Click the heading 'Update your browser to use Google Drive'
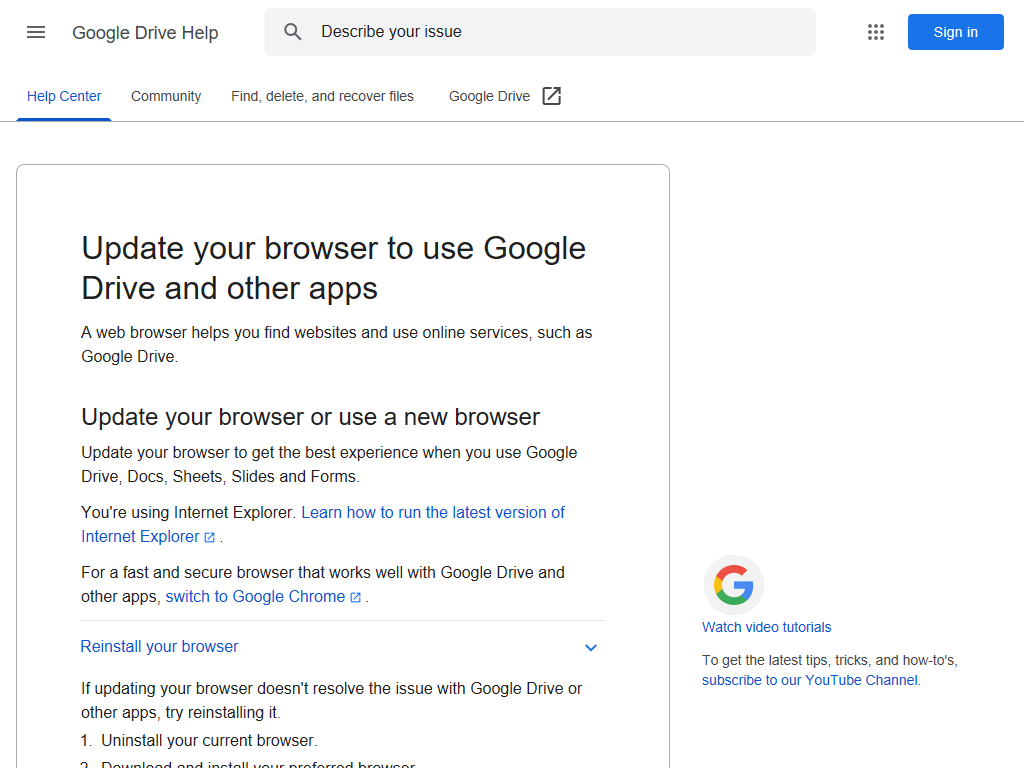The width and height of the screenshot is (1024, 768). (x=334, y=268)
